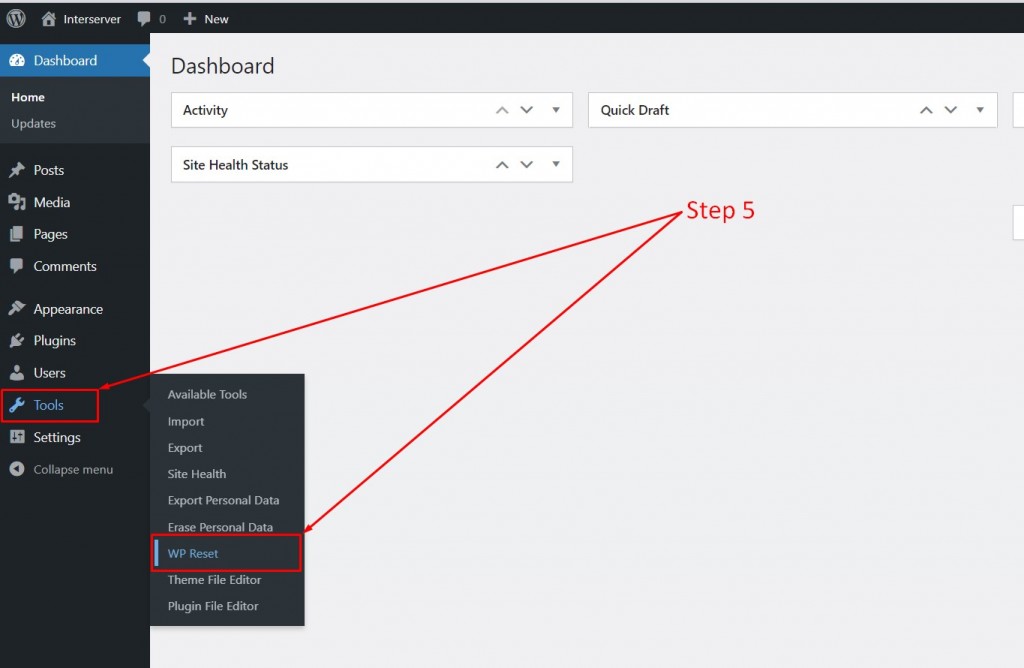Click the Posts pushpin icon
The height and width of the screenshot is (668, 1024).
(x=17, y=170)
